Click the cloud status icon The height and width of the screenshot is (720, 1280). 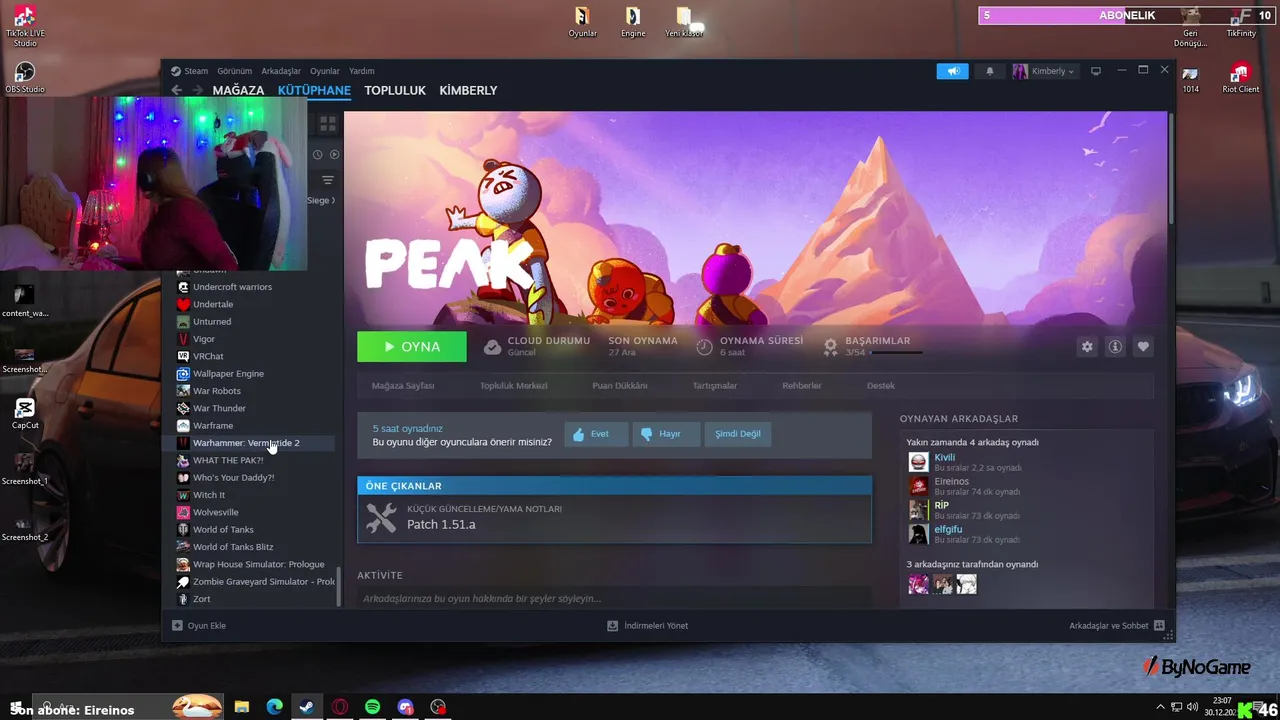pyautogui.click(x=492, y=347)
